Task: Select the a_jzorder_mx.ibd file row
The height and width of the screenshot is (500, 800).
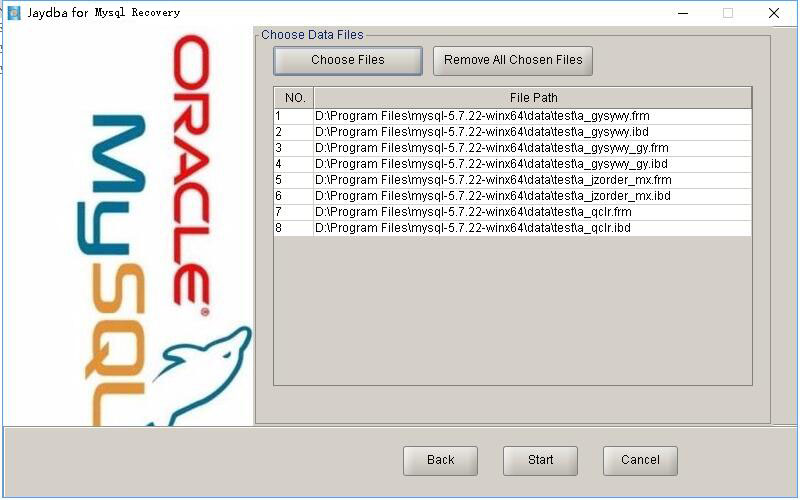Action: click(x=513, y=196)
